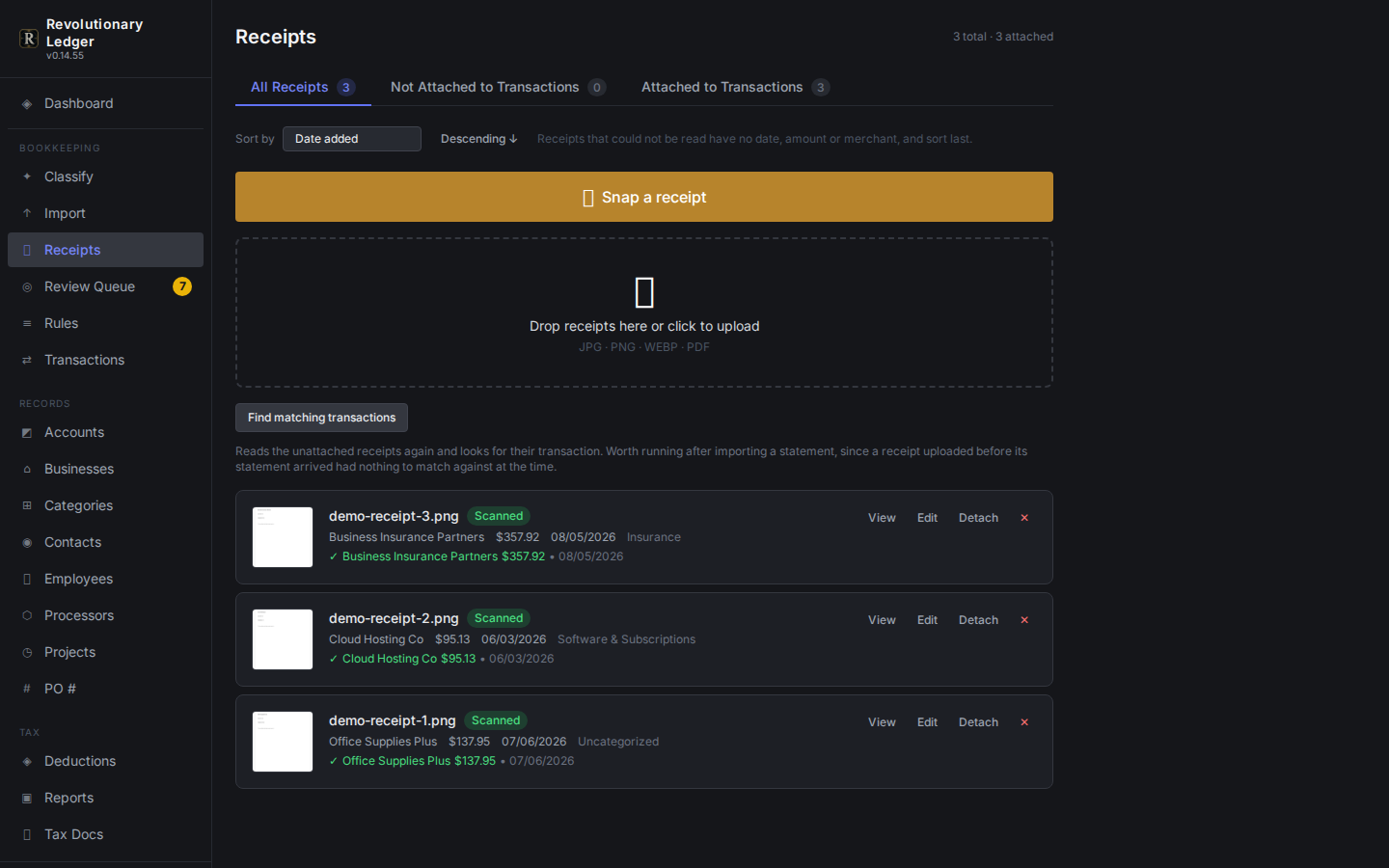Open the Sort by Date added dropdown
The height and width of the screenshot is (868, 1389).
352,139
